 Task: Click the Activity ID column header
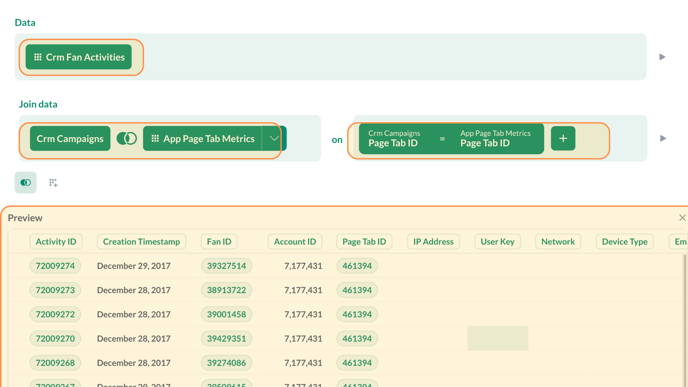pyautogui.click(x=56, y=242)
